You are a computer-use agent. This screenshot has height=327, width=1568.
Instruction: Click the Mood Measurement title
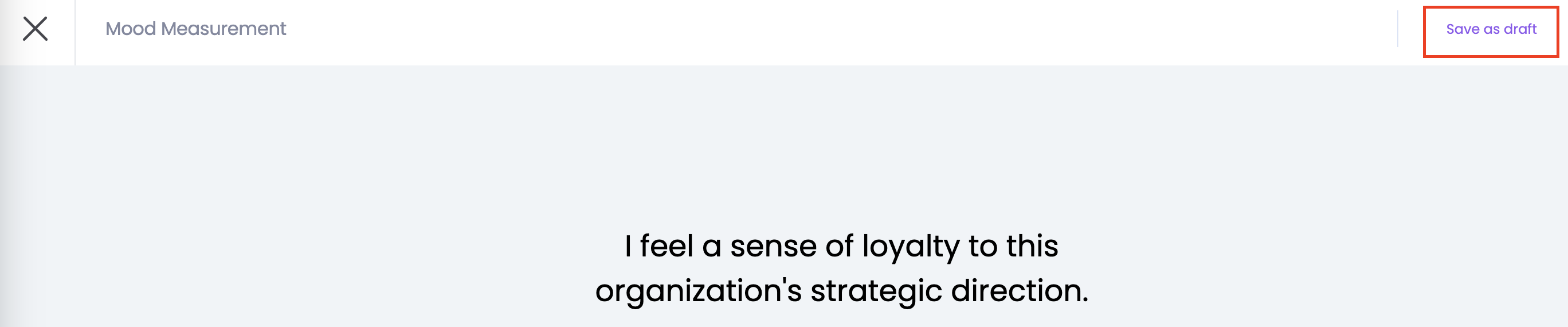tap(195, 29)
